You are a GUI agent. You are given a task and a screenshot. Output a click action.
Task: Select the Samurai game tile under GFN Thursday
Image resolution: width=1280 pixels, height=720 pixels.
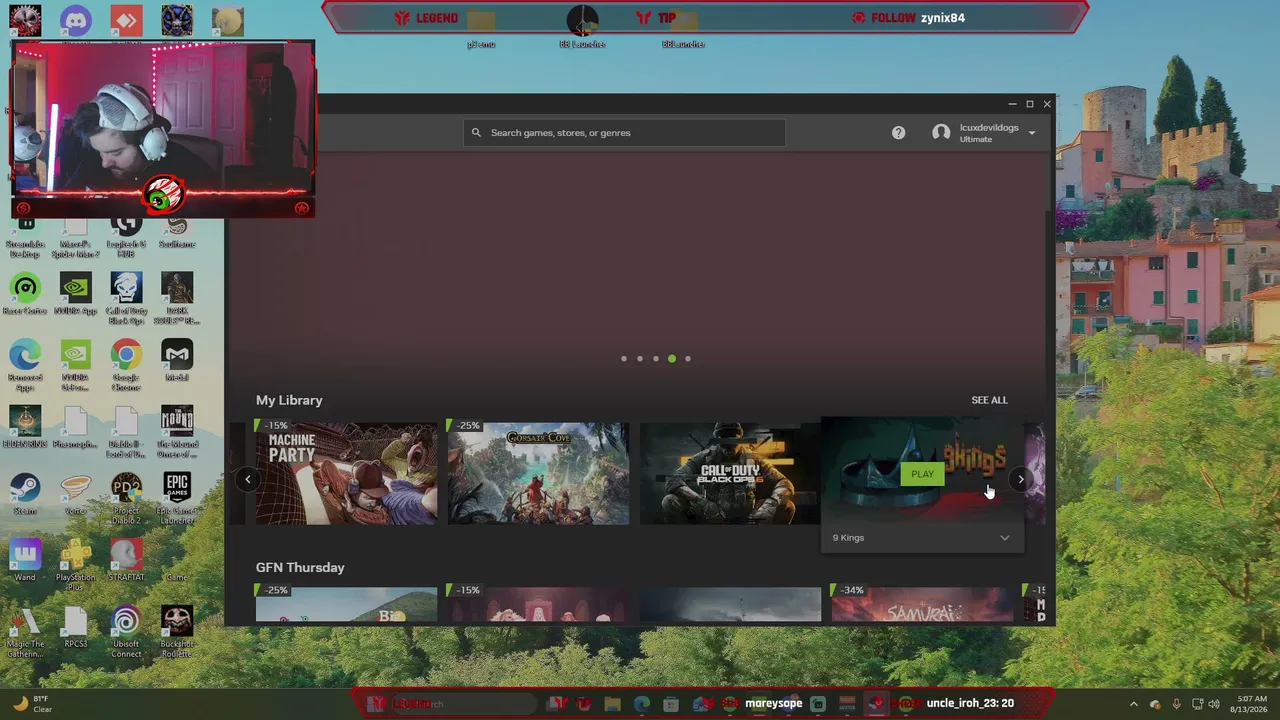[922, 604]
